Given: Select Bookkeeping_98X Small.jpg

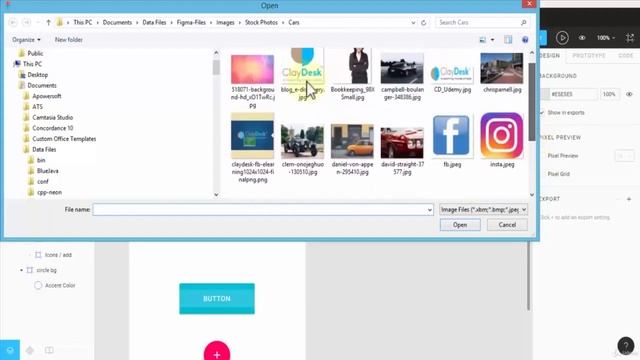Looking at the screenshot, I should pos(353,75).
